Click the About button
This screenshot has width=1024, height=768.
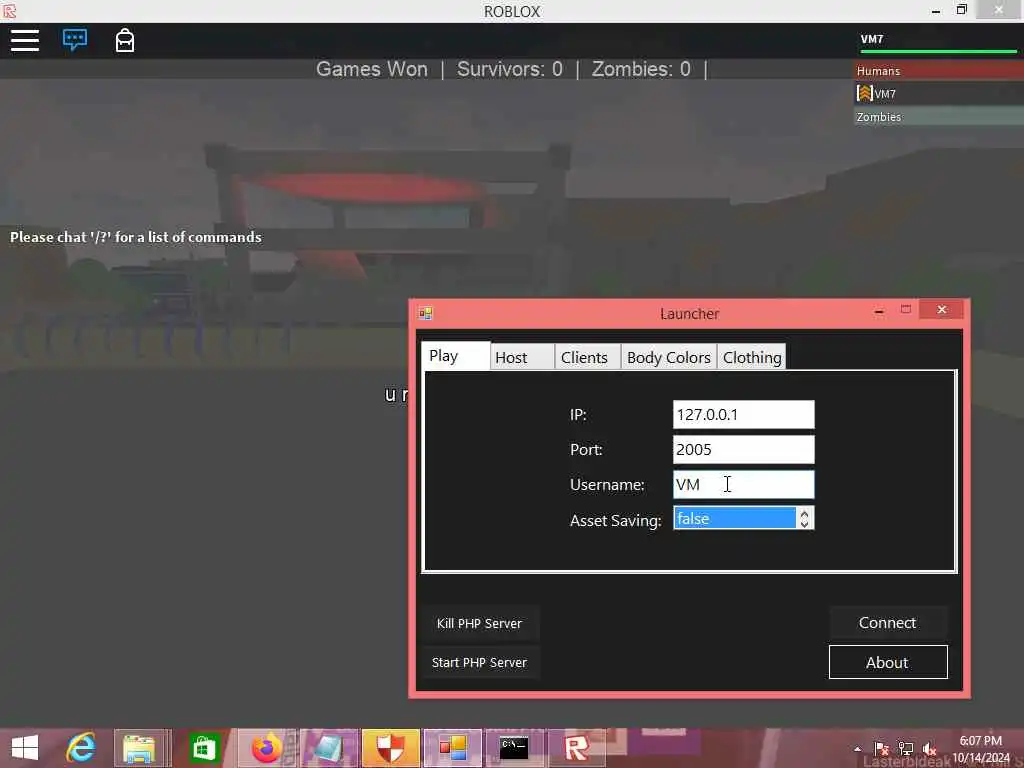point(888,662)
